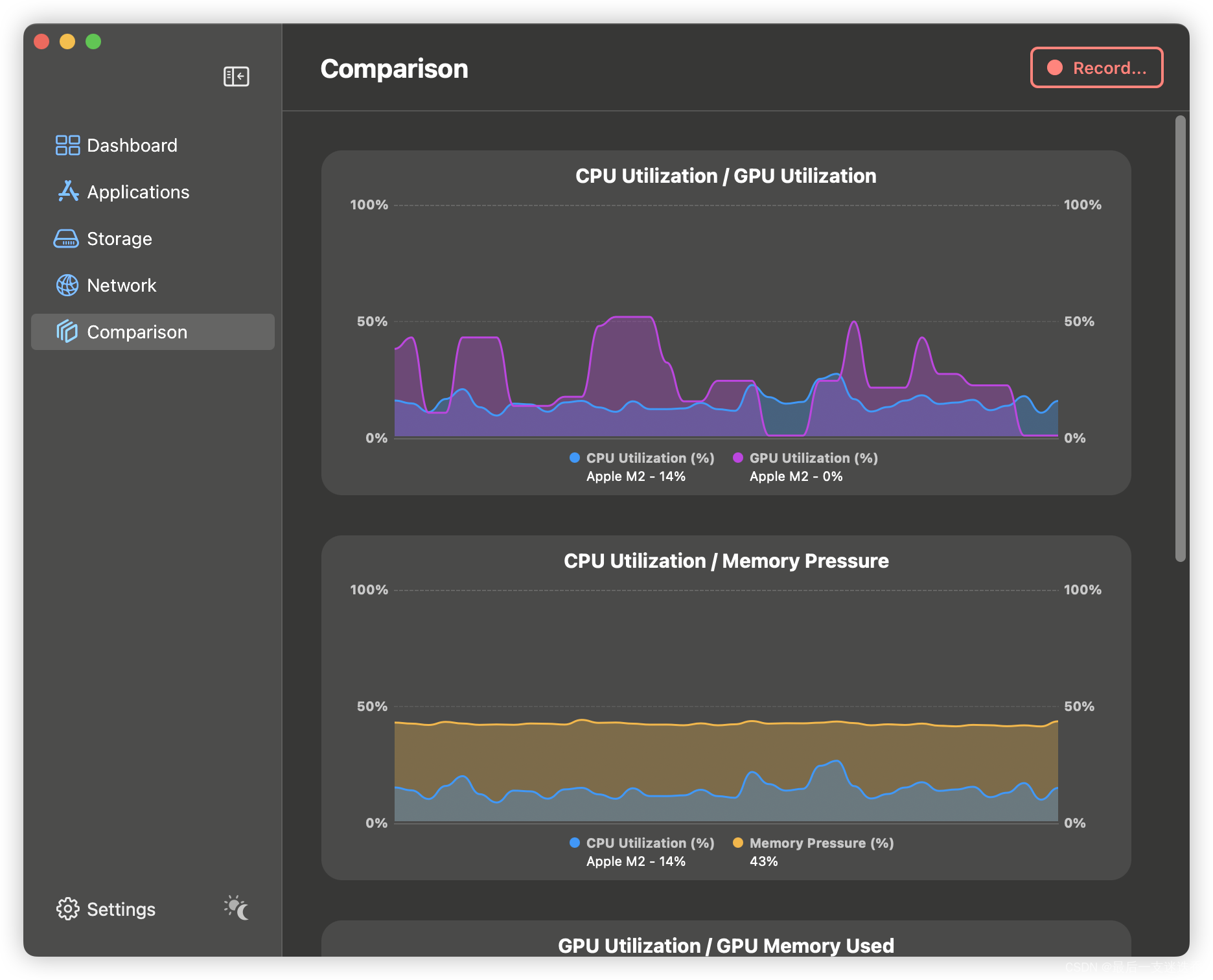
Task: Click the Settings gear icon
Action: 67,909
